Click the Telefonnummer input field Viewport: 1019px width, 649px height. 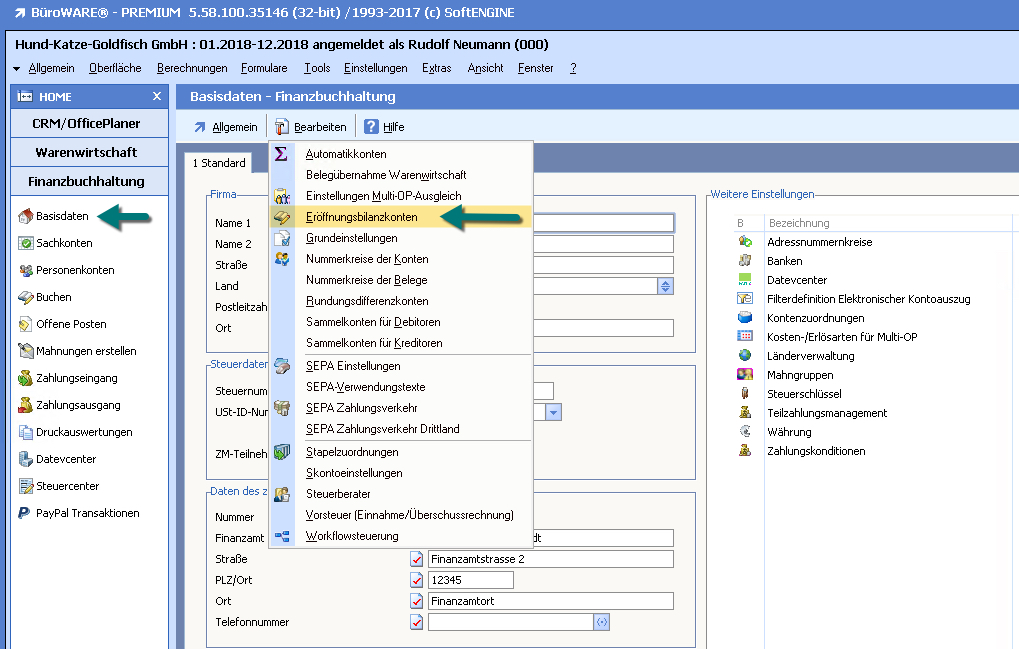[510, 622]
